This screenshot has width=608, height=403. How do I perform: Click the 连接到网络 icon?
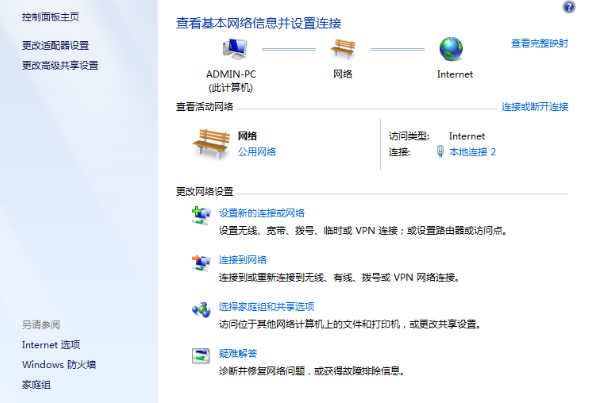201,261
